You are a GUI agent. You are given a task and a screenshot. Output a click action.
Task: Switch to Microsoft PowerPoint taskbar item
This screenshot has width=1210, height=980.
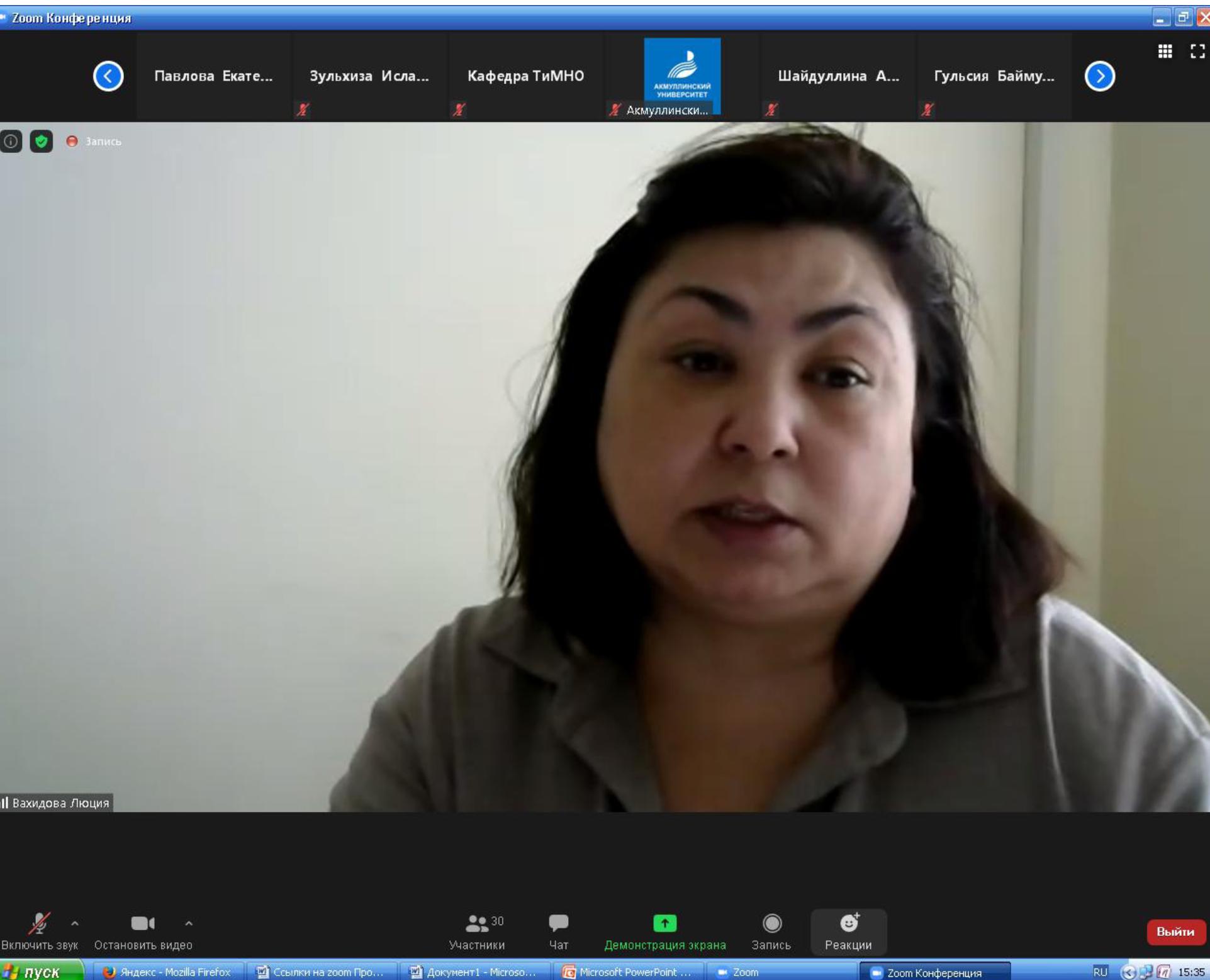627,972
